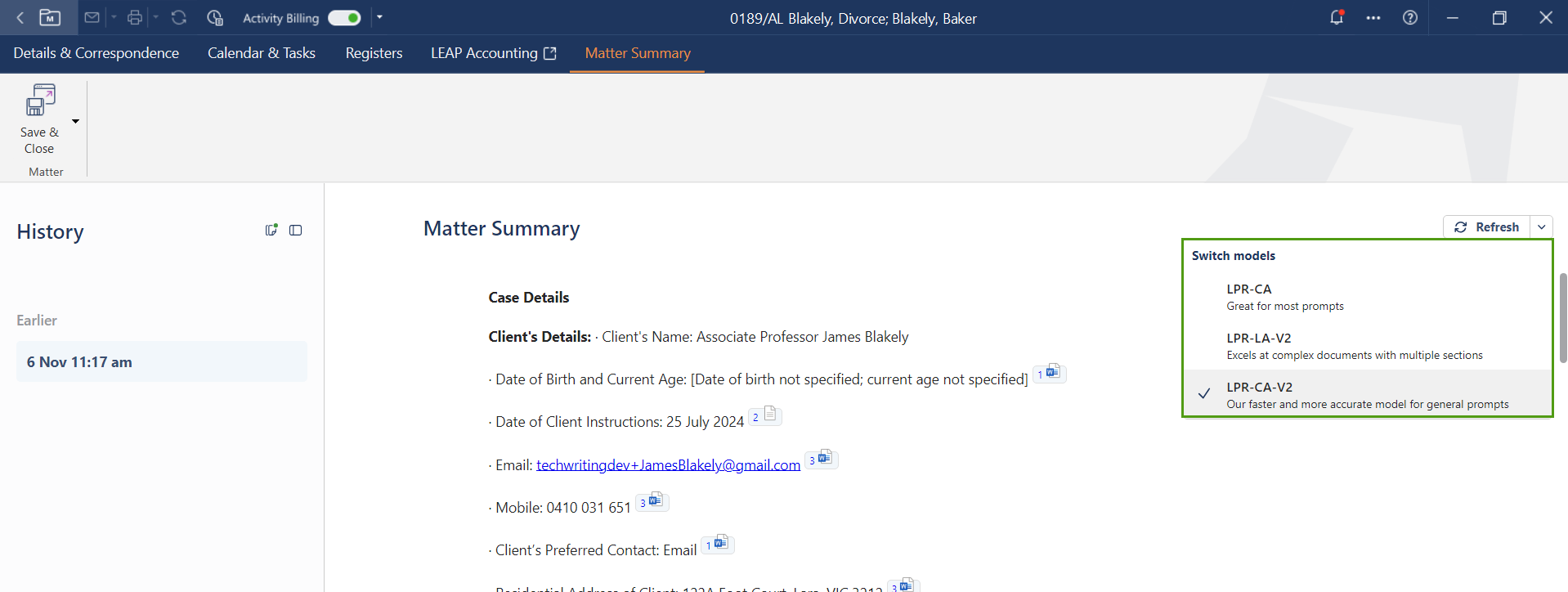The width and height of the screenshot is (1568, 592).
Task: Click the Refresh button
Action: coord(1486,227)
